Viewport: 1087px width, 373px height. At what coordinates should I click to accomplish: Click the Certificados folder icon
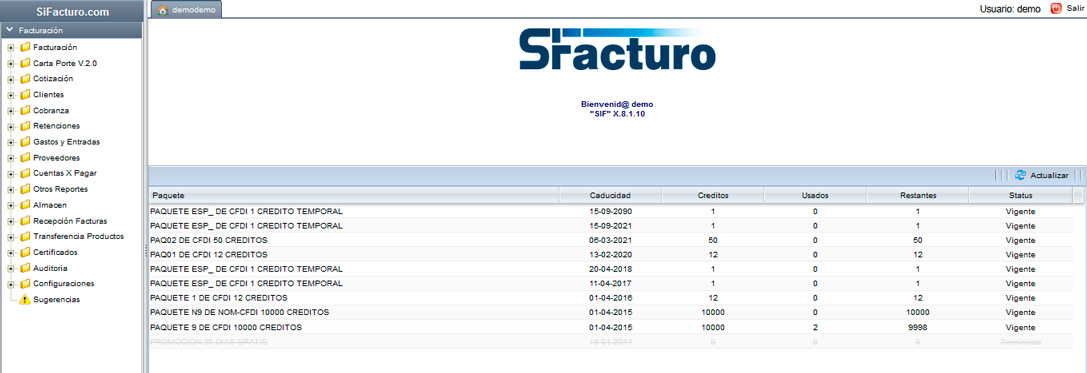[26, 252]
